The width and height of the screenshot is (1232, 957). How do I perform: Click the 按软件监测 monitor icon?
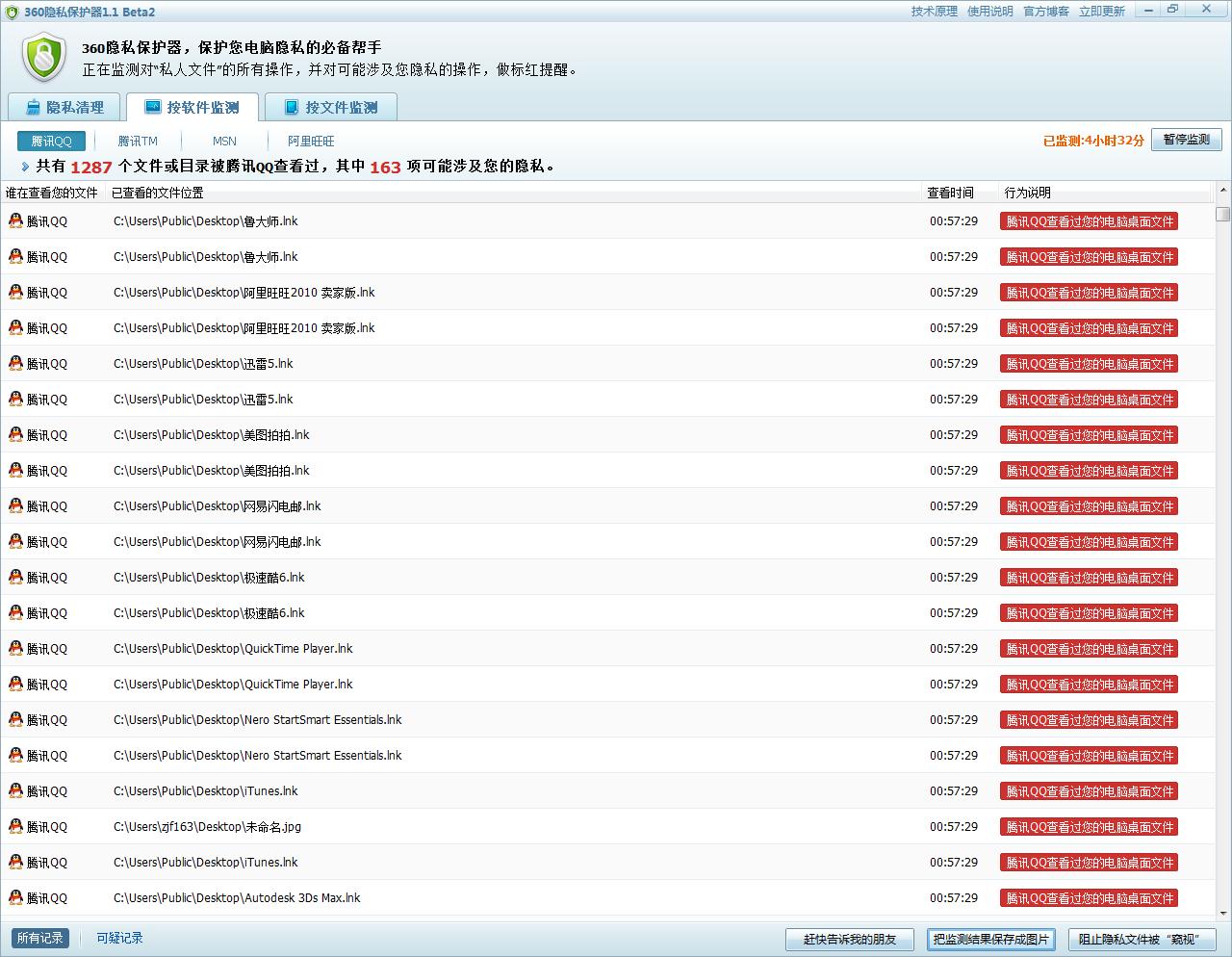click(x=153, y=107)
